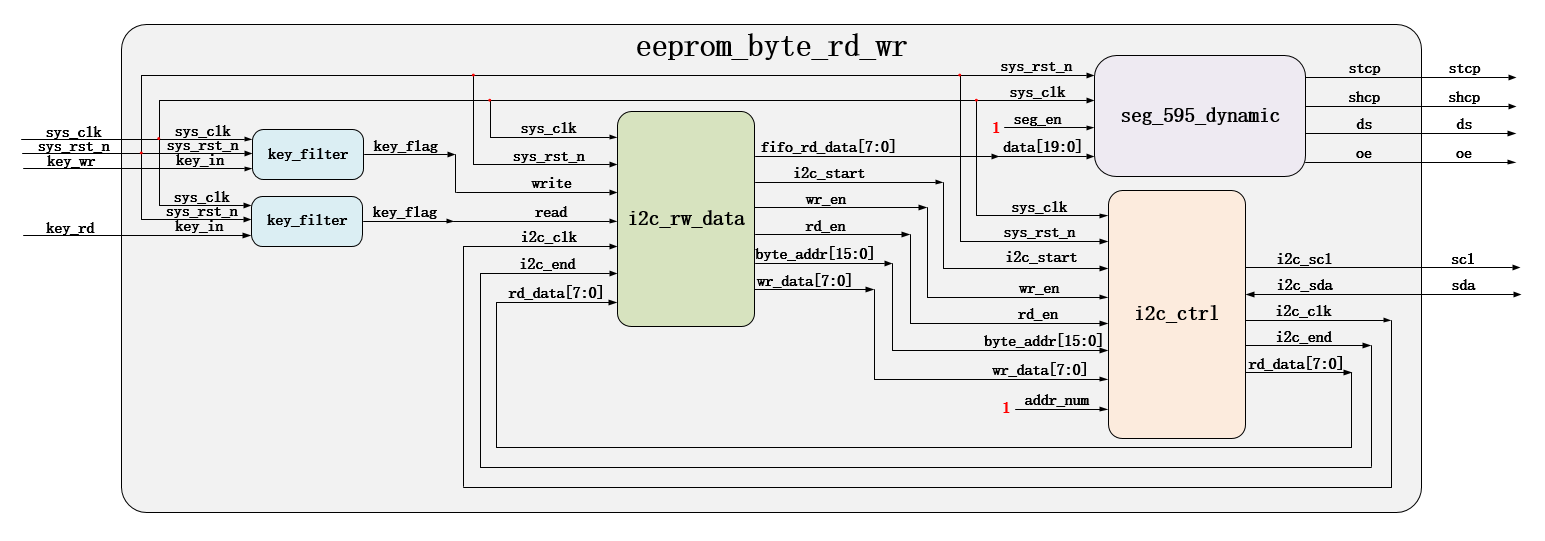Click key_flag label leading to read
This screenshot has height=541, width=1545.
405,213
